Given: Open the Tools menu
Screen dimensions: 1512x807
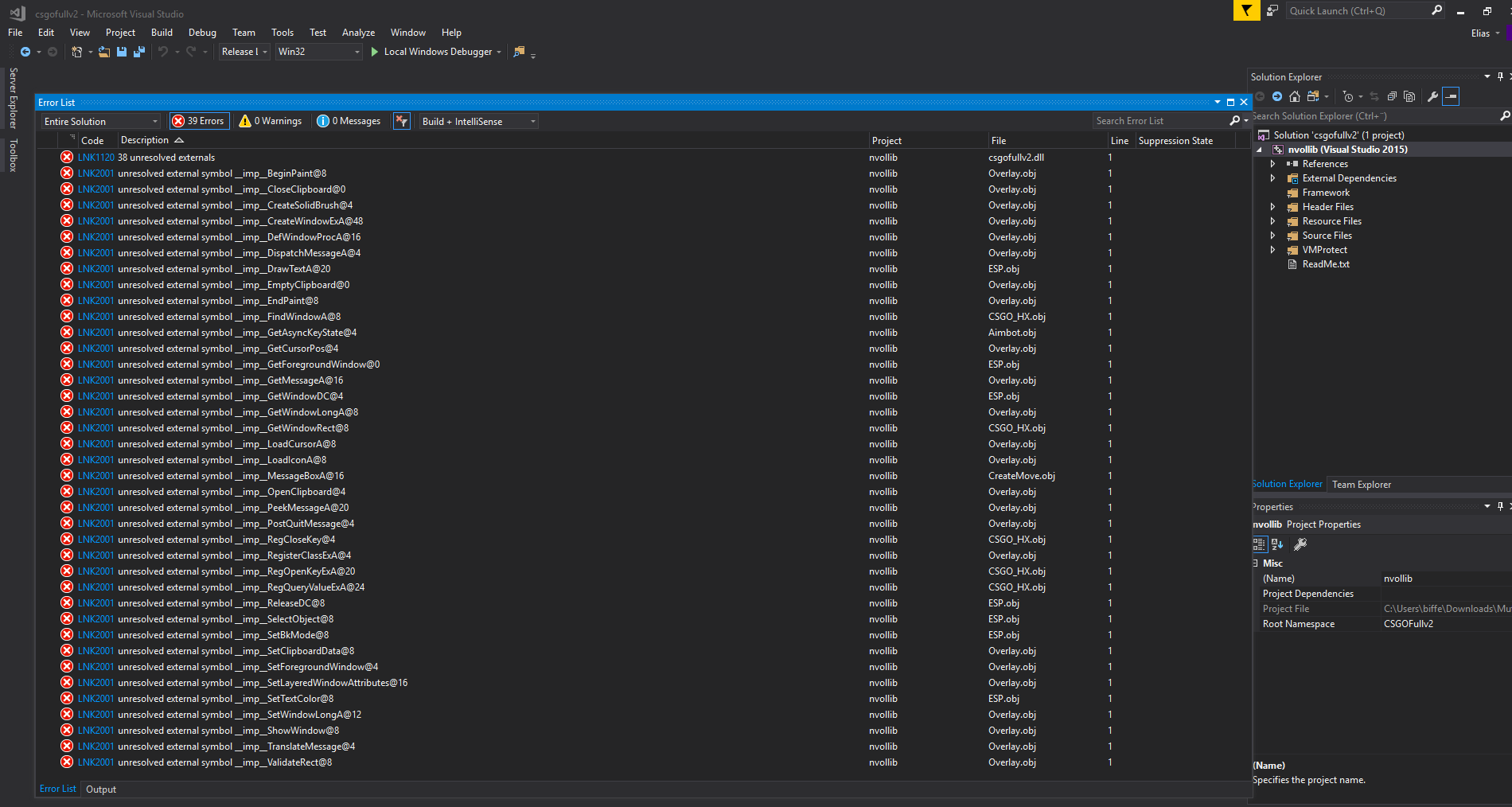Looking at the screenshot, I should (283, 33).
